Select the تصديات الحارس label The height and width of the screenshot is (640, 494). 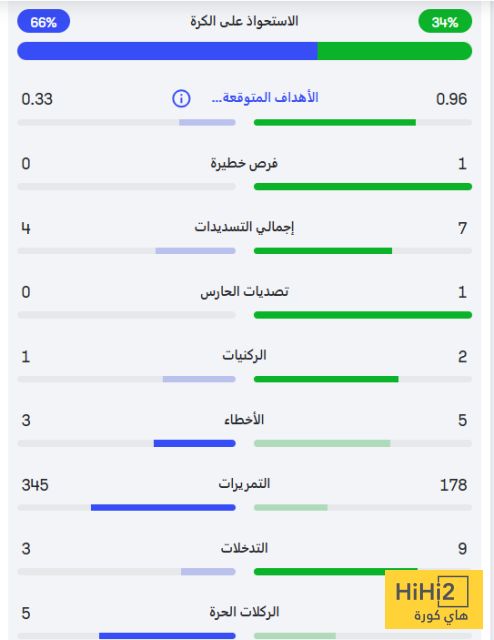[244, 291]
